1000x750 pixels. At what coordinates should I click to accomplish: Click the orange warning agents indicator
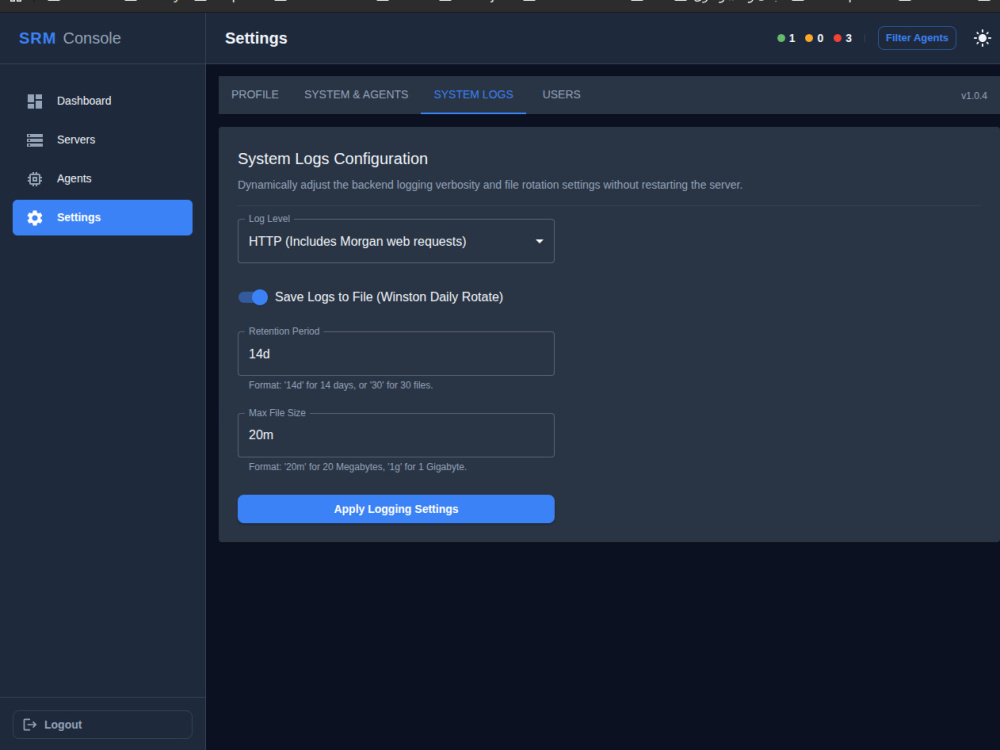pyautogui.click(x=814, y=38)
